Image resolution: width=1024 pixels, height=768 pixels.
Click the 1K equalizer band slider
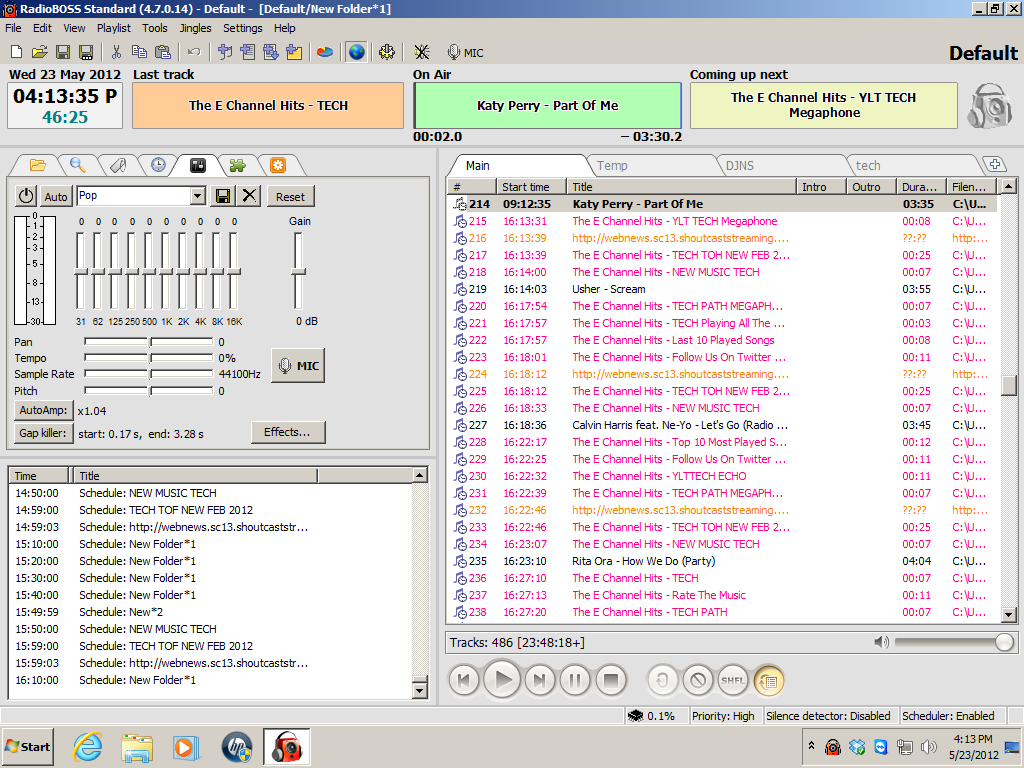(x=167, y=270)
